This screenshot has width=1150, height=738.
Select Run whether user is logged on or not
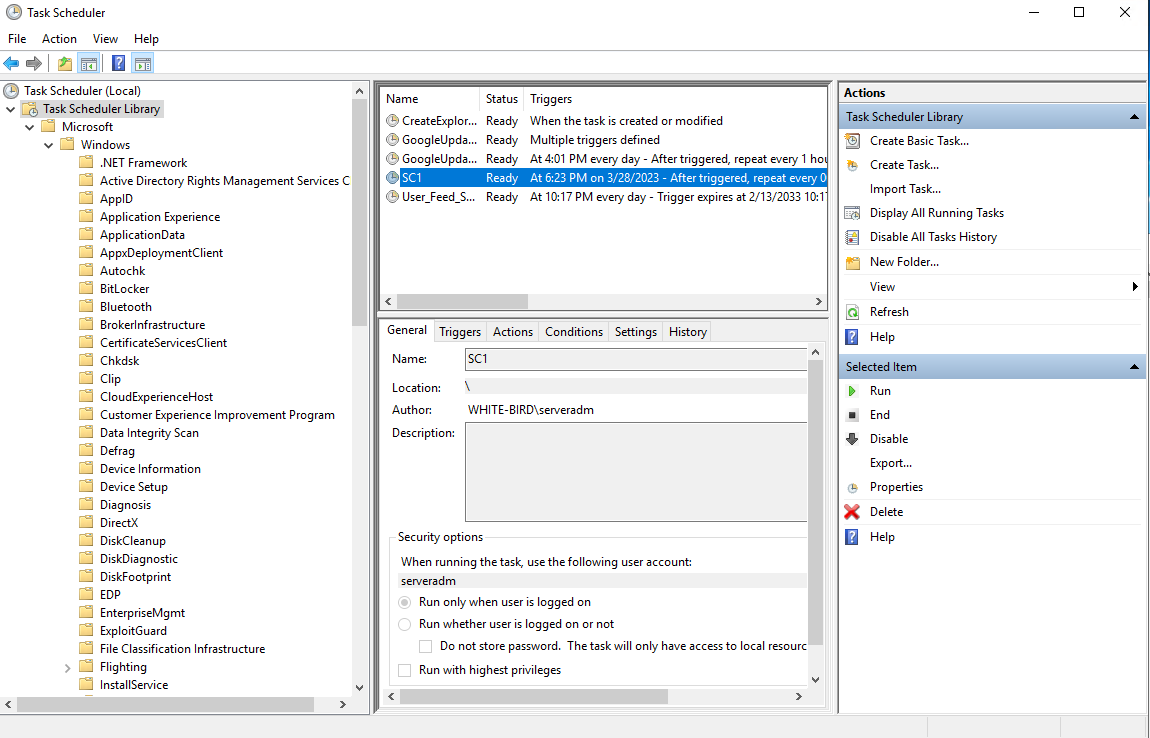click(x=405, y=624)
